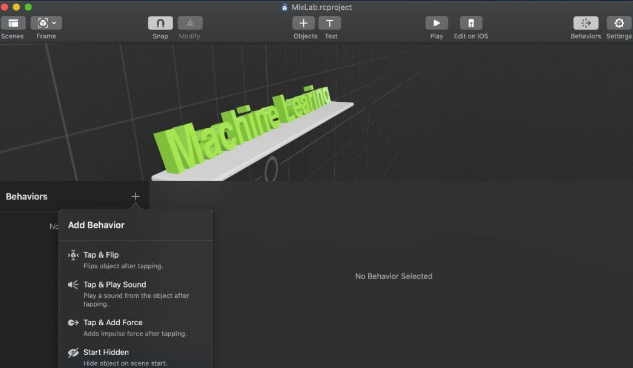Maximize the window with green button
The height and width of the screenshot is (368, 633).
pyautogui.click(x=28, y=7)
